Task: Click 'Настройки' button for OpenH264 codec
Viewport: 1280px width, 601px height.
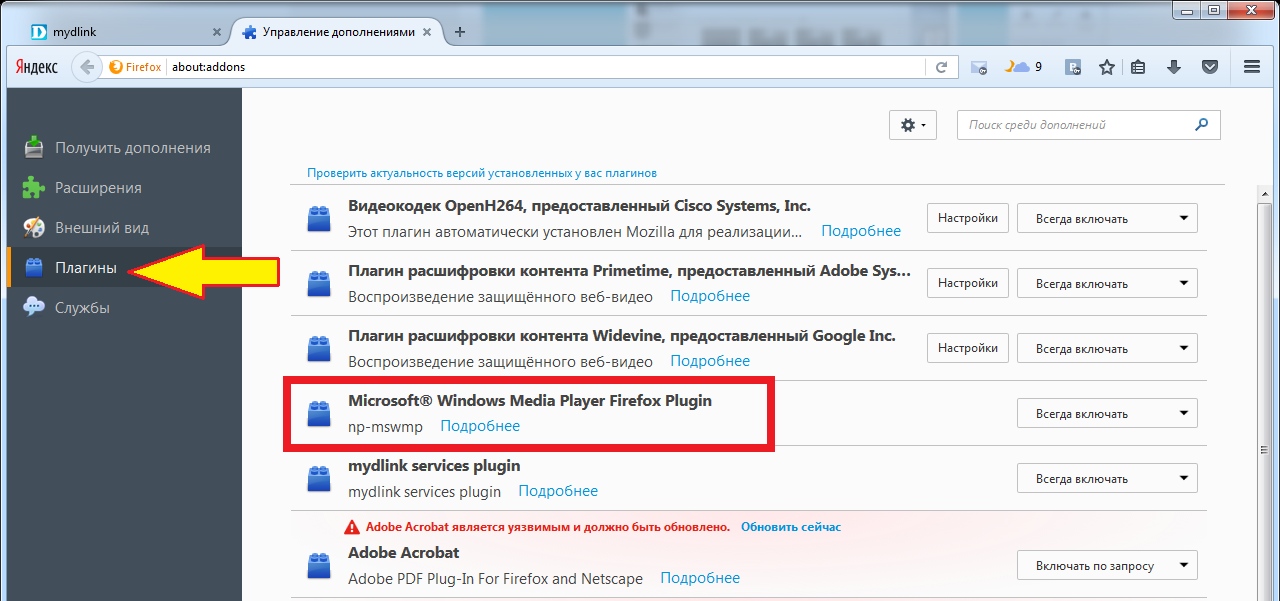Action: 967,218
